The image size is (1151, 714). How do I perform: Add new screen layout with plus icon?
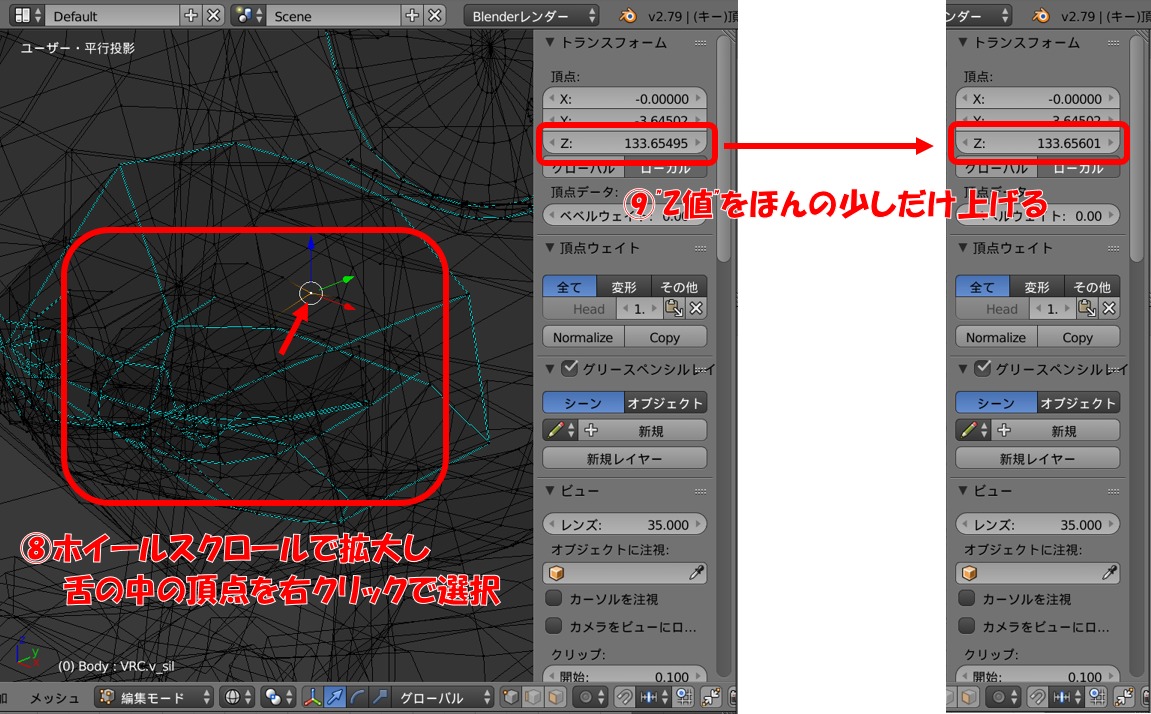click(x=192, y=16)
